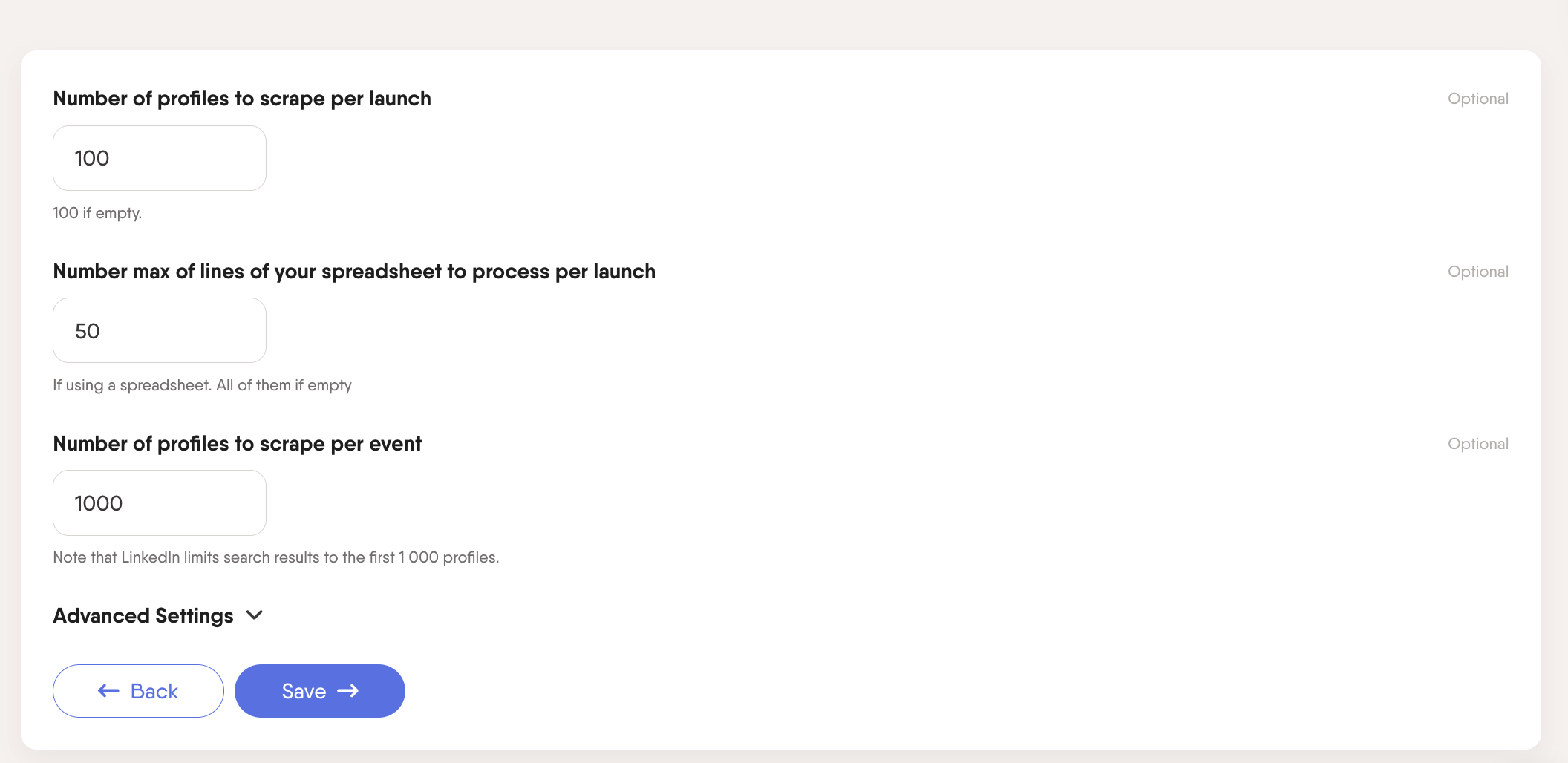Click the Back button

pos(137,690)
